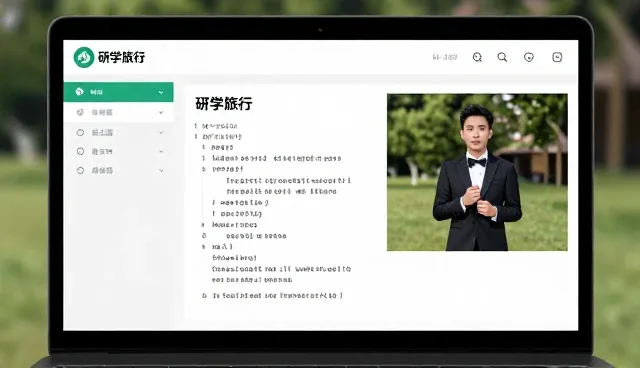Image resolution: width=640 pixels, height=368 pixels.
Task: Expand the third sidebar item chevron
Action: [x=161, y=133]
